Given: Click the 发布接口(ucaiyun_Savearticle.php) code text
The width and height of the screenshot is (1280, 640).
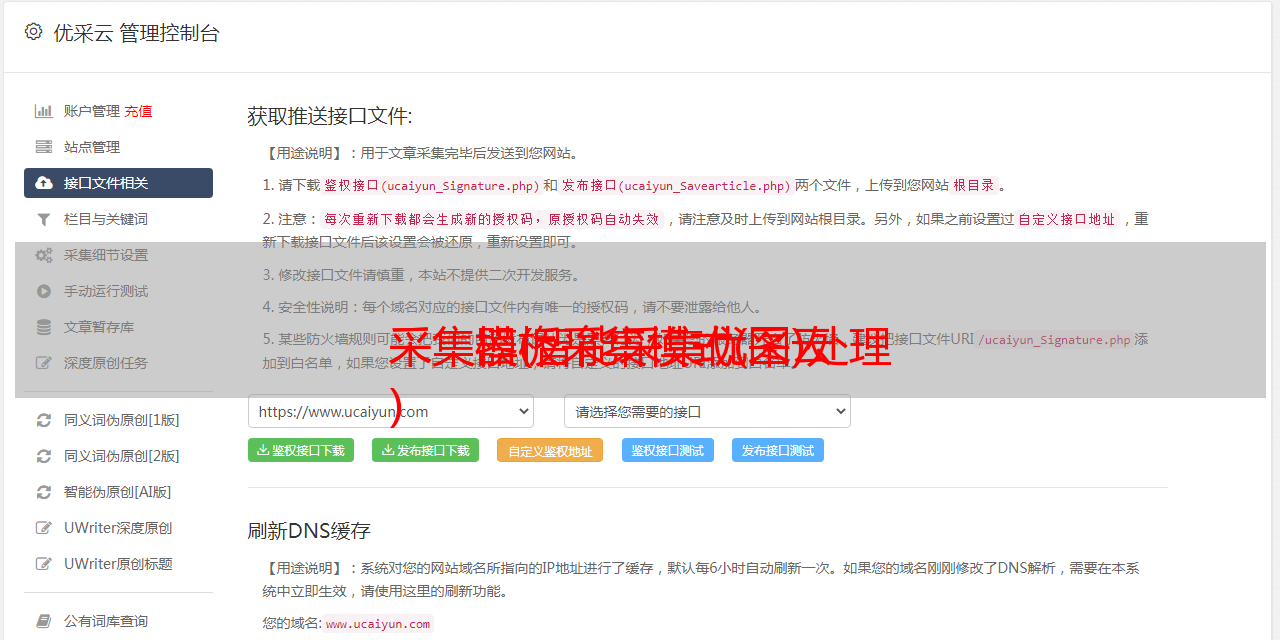Looking at the screenshot, I should [x=676, y=186].
